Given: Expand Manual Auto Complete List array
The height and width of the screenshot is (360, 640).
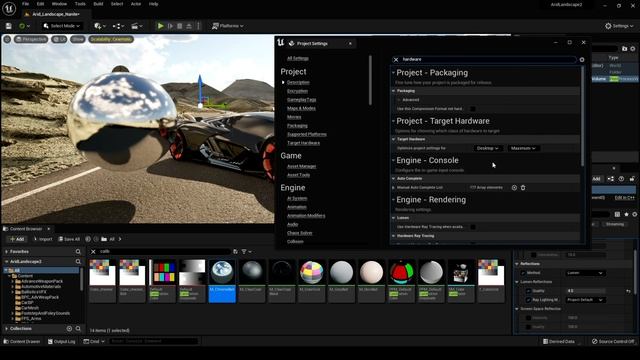Looking at the screenshot, I should [x=393, y=188].
